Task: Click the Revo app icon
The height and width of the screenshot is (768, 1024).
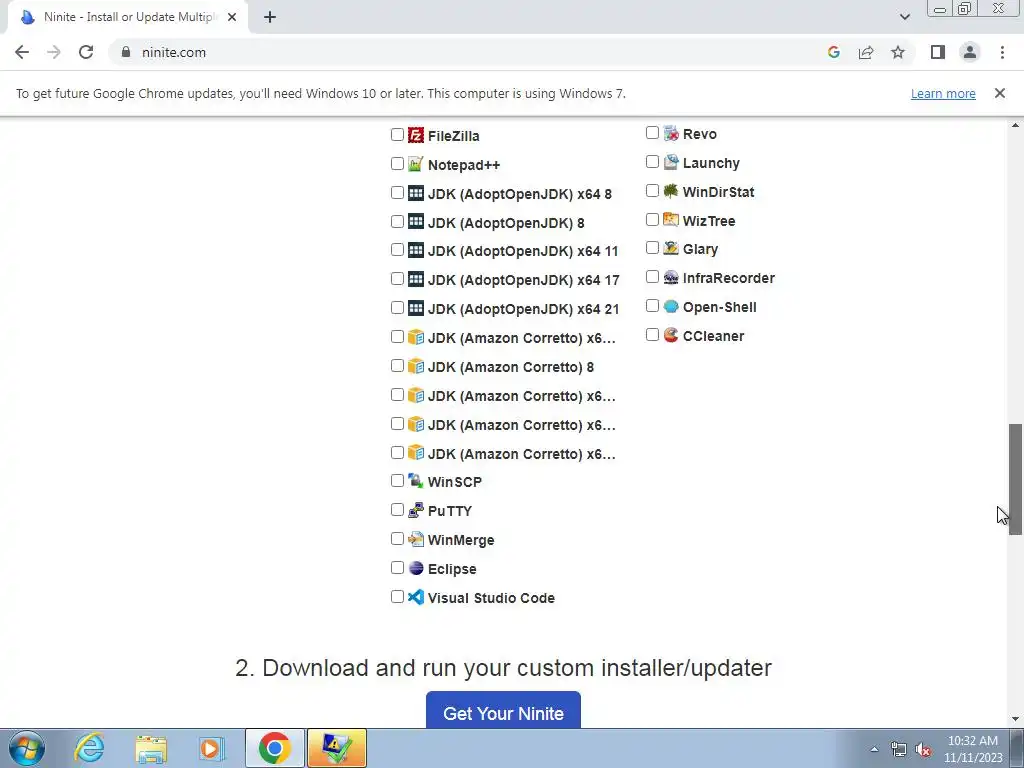Action: (x=671, y=133)
